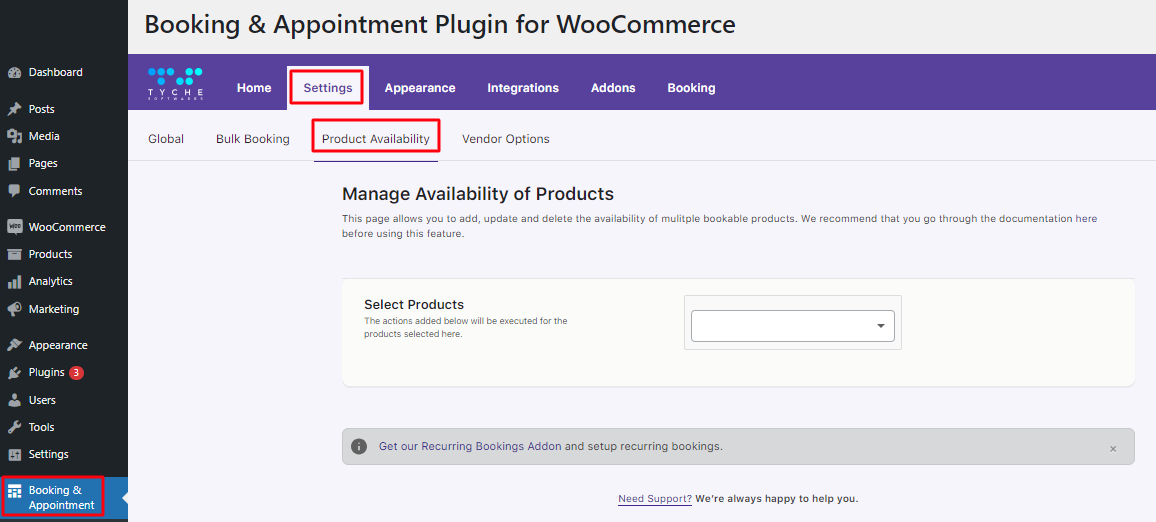Switch to the Appearance plugin tab
This screenshot has height=522, width=1156.
click(420, 88)
